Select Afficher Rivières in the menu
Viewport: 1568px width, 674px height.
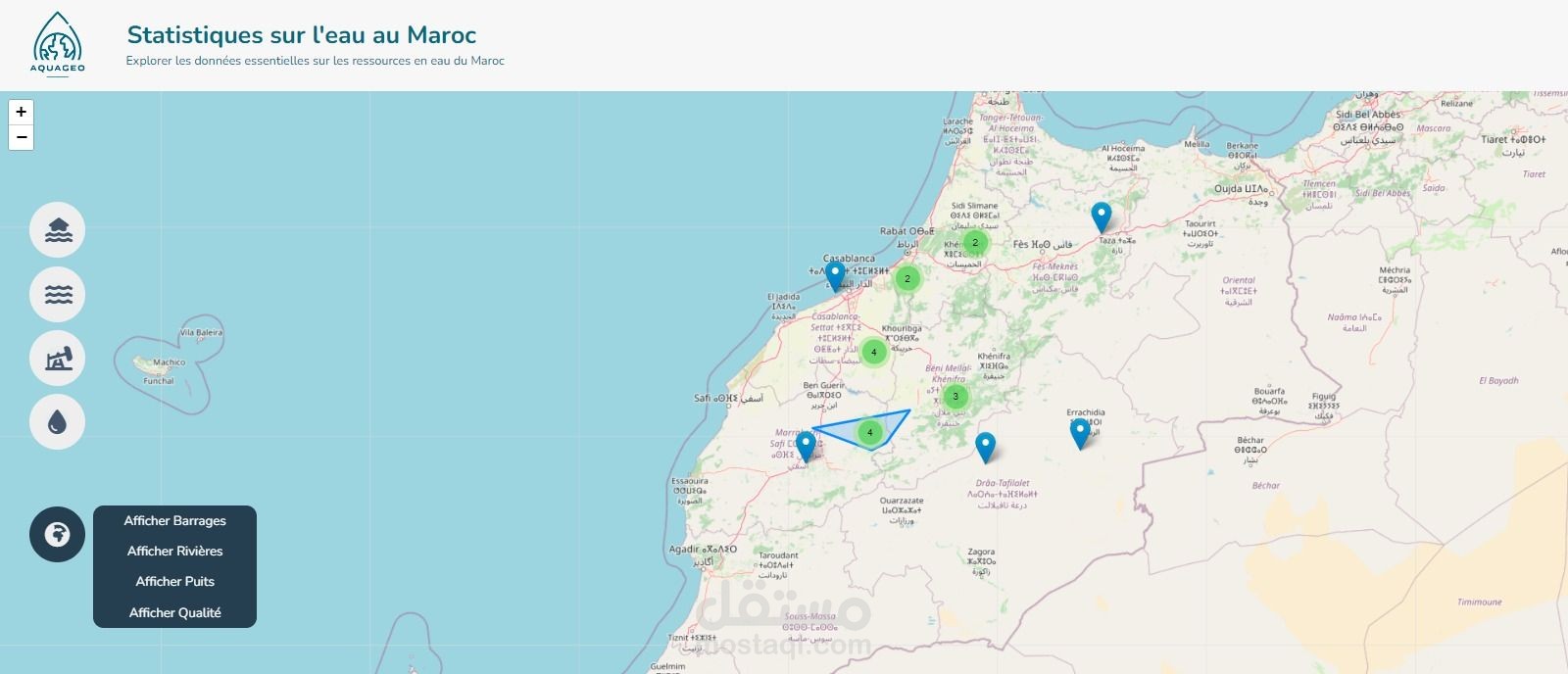[x=174, y=551]
